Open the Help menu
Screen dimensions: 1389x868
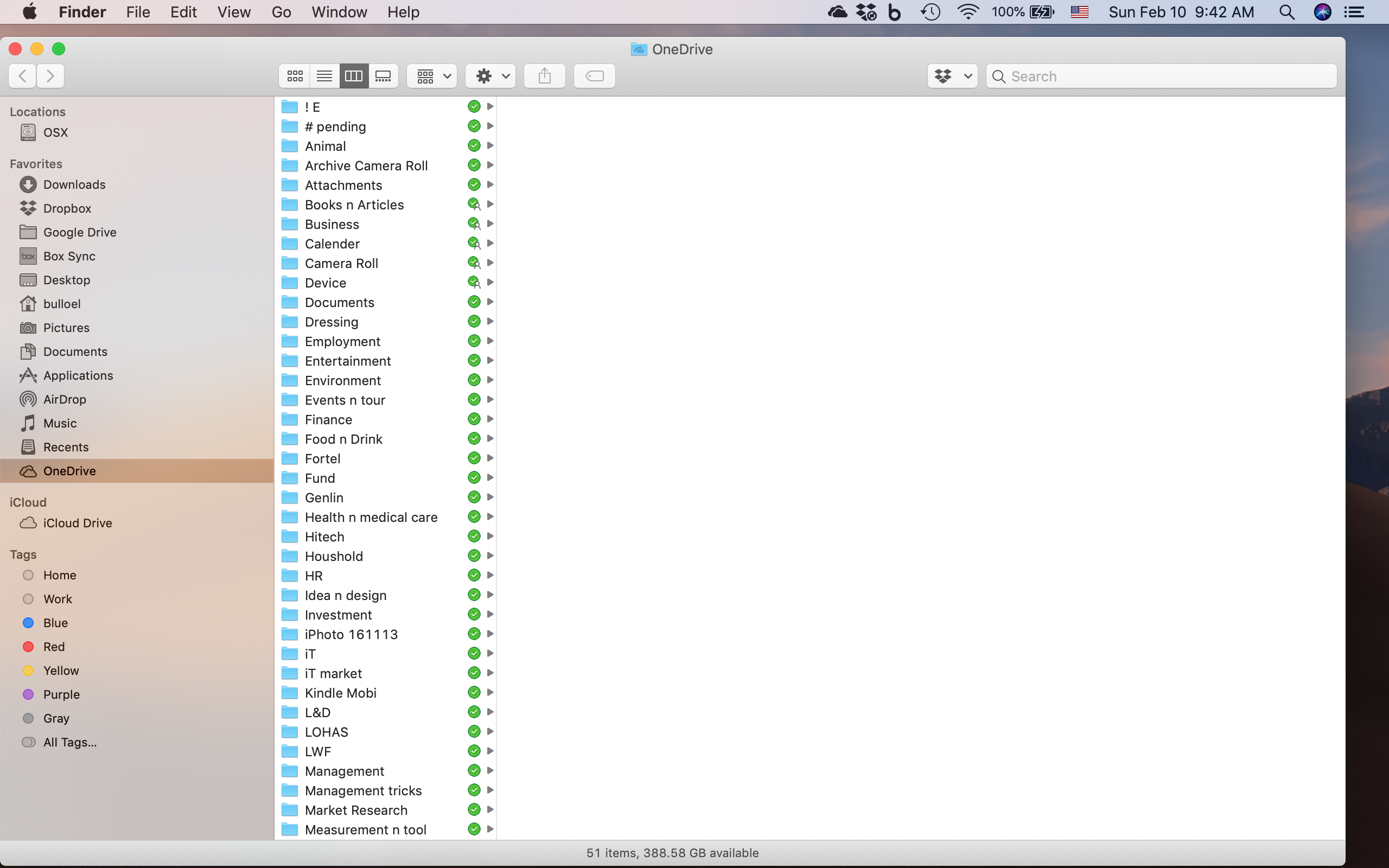click(x=403, y=12)
